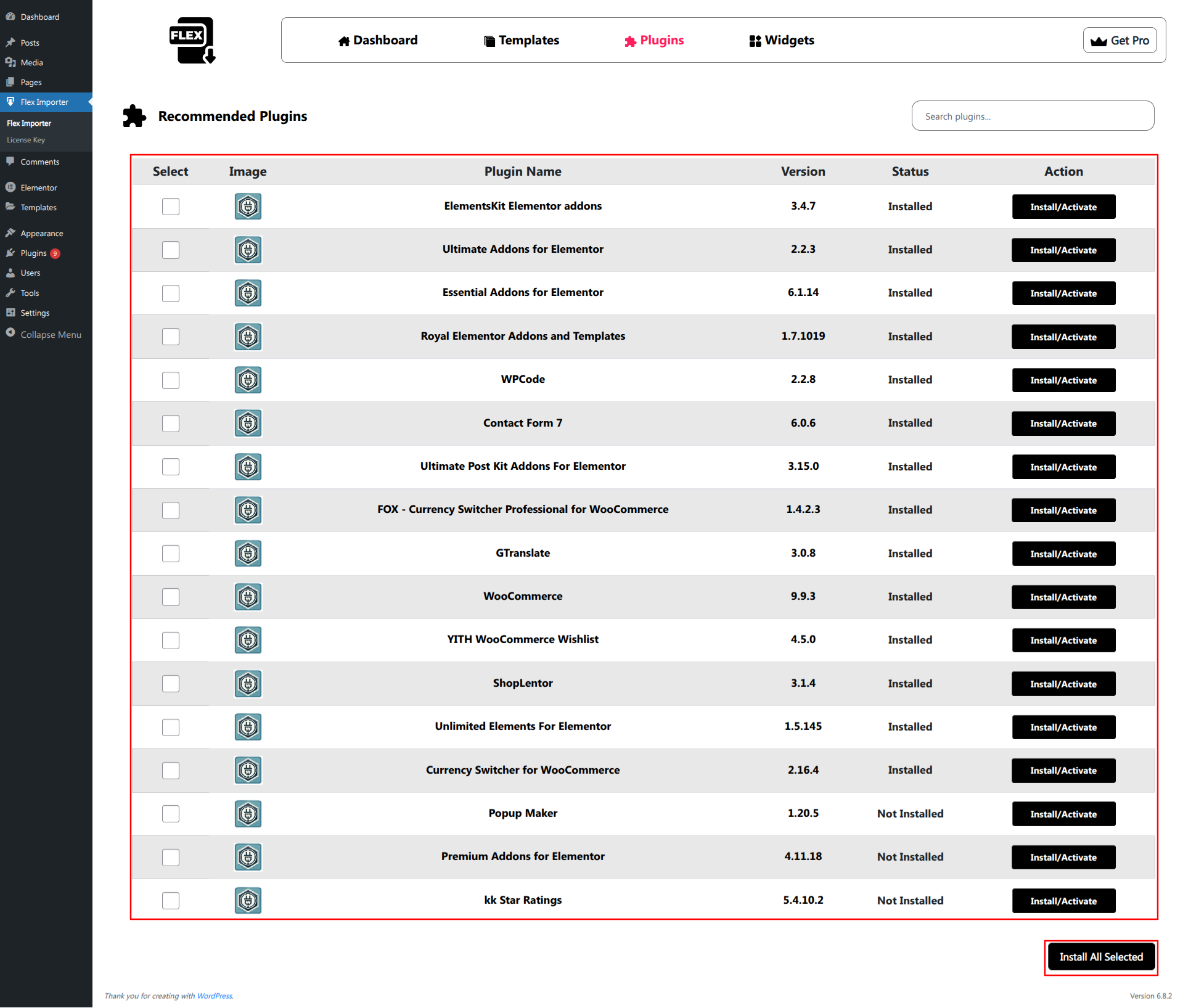Install/Activate the WooCommerce plugin
Screen dimensions: 1183x1008
[x=1063, y=597]
